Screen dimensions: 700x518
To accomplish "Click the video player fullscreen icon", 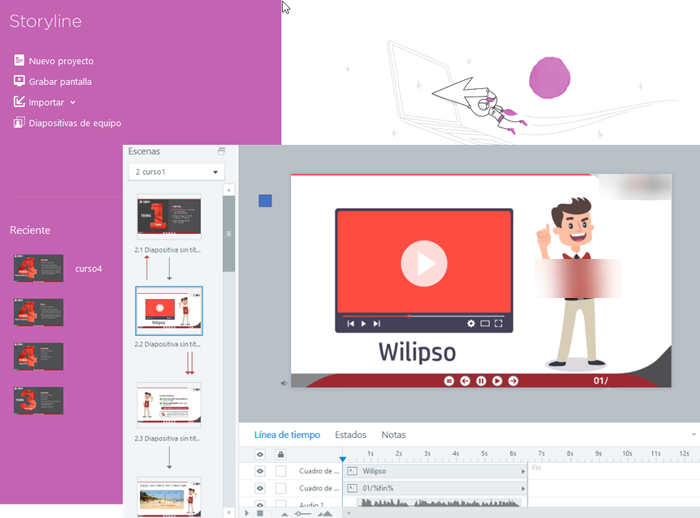I will (x=499, y=324).
